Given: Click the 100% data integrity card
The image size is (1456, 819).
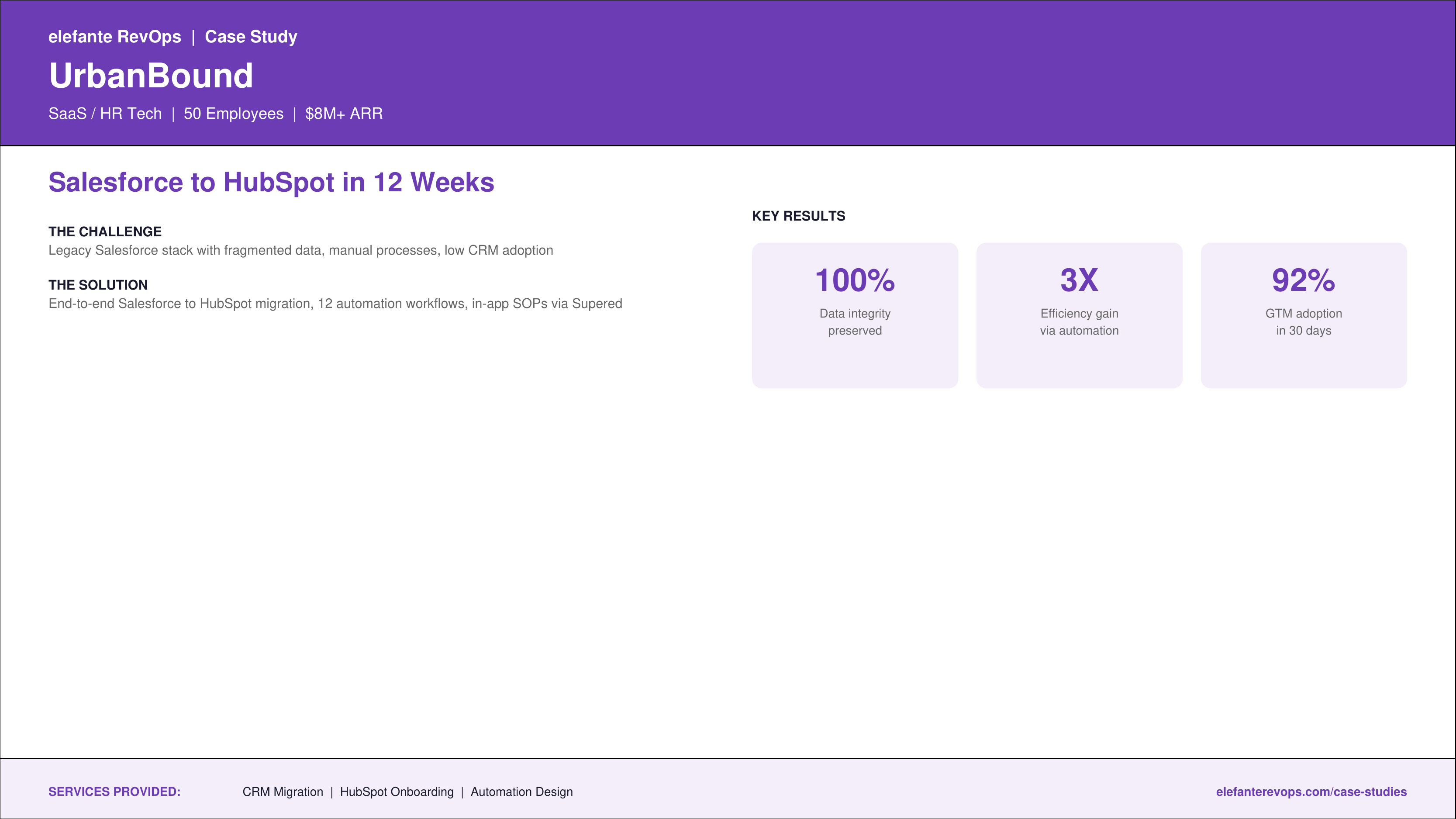Looking at the screenshot, I should pyautogui.click(x=855, y=315).
